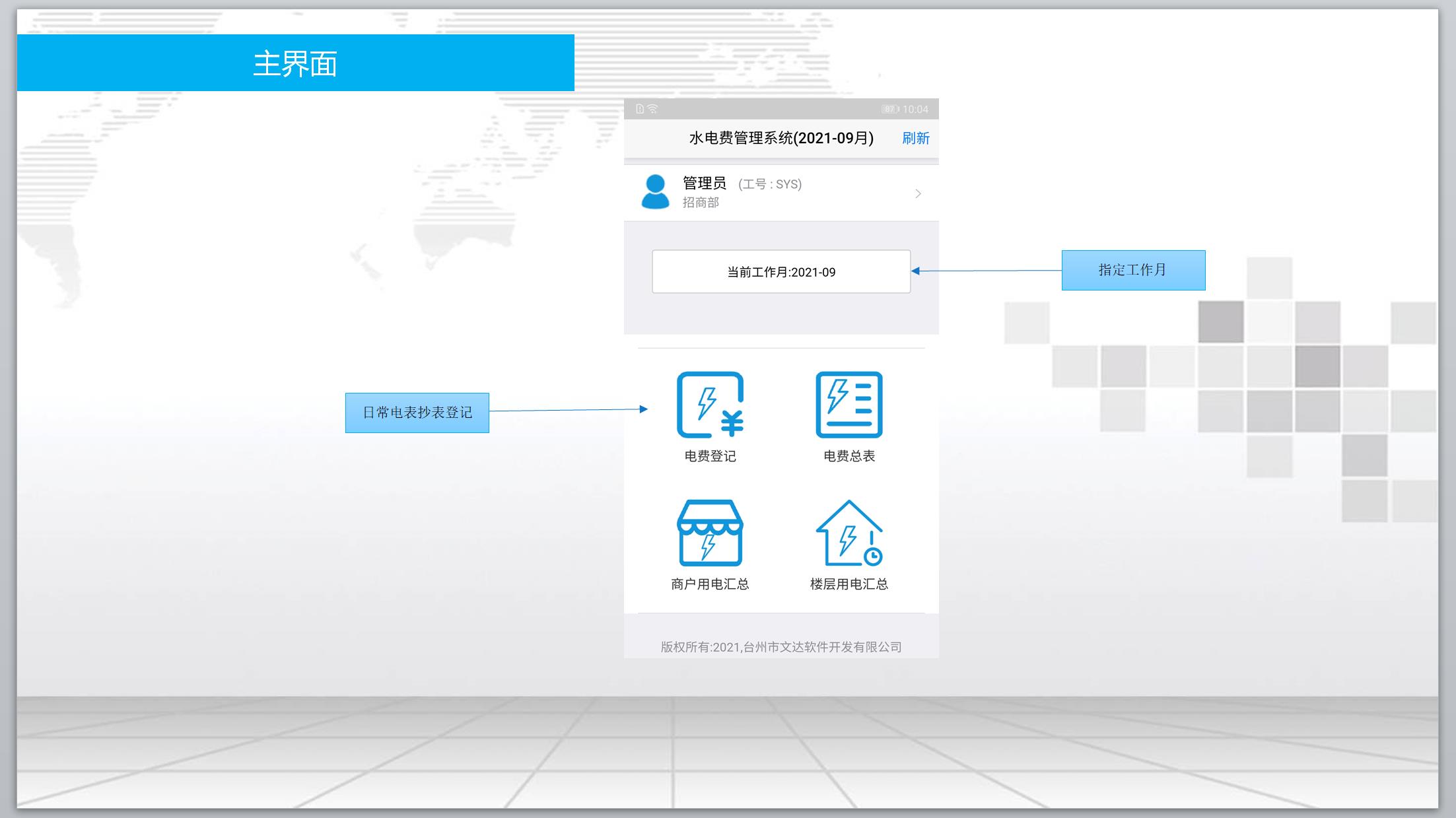Open the 当前工作月:2021-09 selector

(781, 271)
